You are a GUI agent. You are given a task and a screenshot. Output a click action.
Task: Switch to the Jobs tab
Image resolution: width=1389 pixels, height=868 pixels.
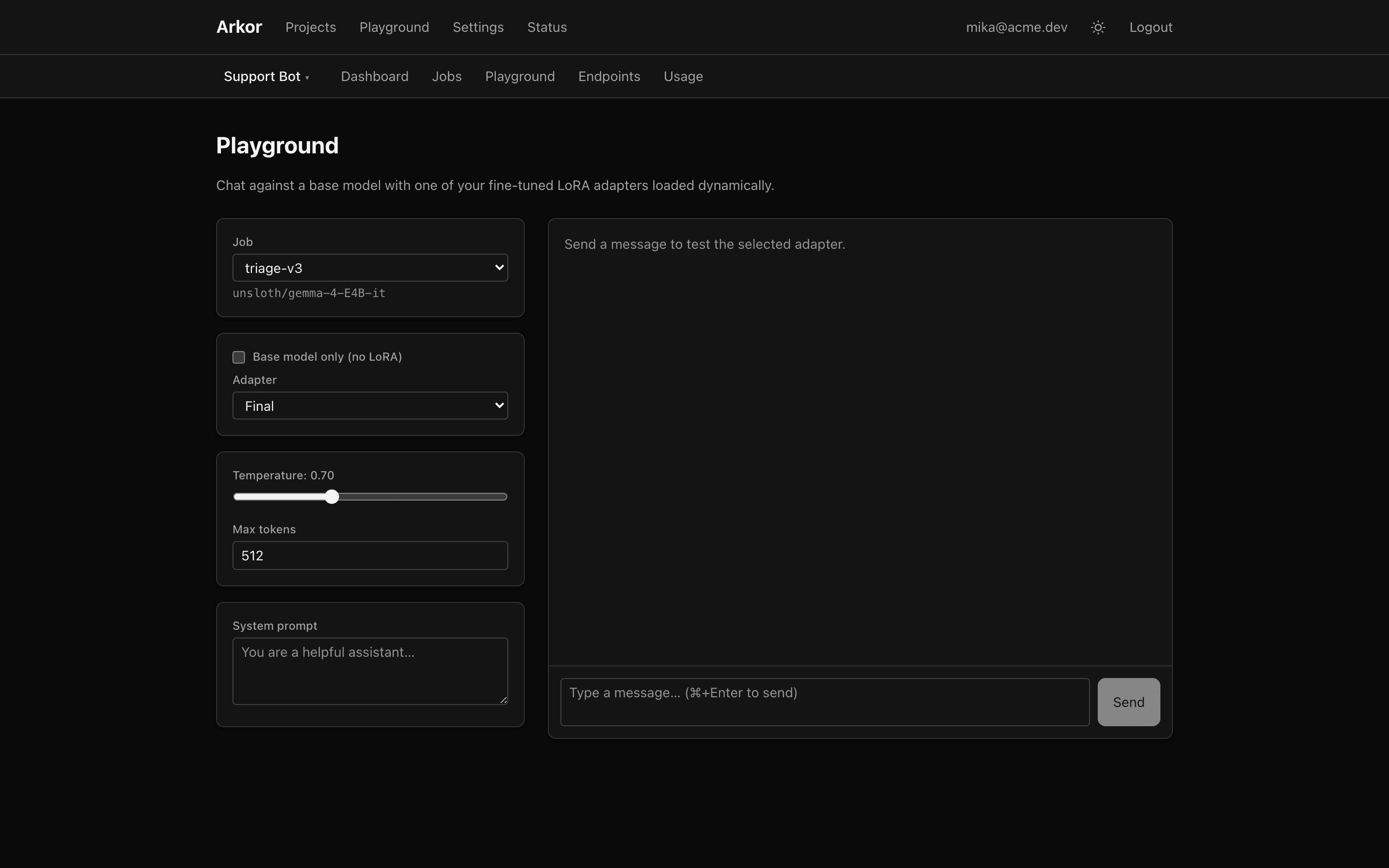tap(447, 76)
